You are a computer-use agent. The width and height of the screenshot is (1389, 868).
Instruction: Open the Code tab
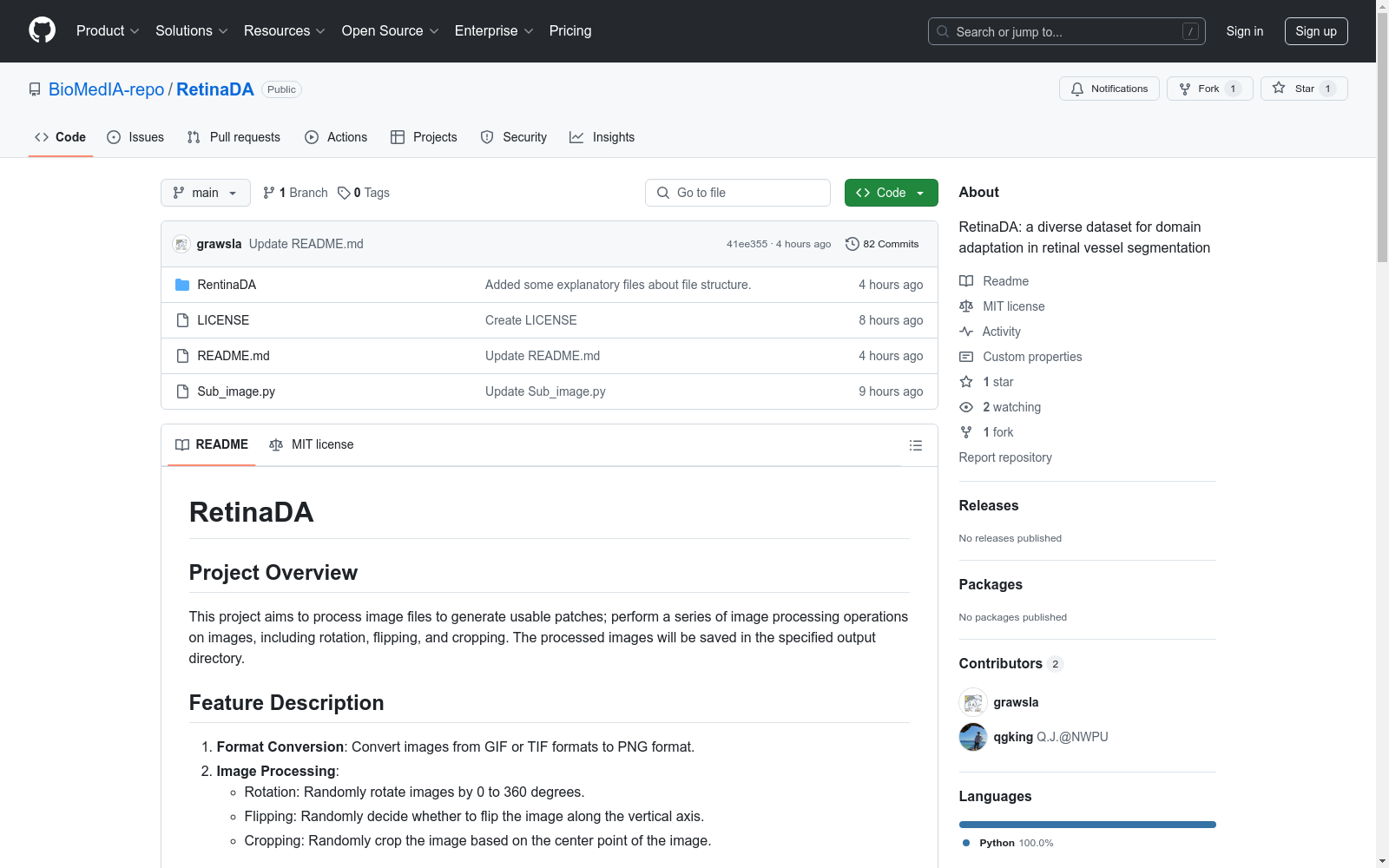61,137
